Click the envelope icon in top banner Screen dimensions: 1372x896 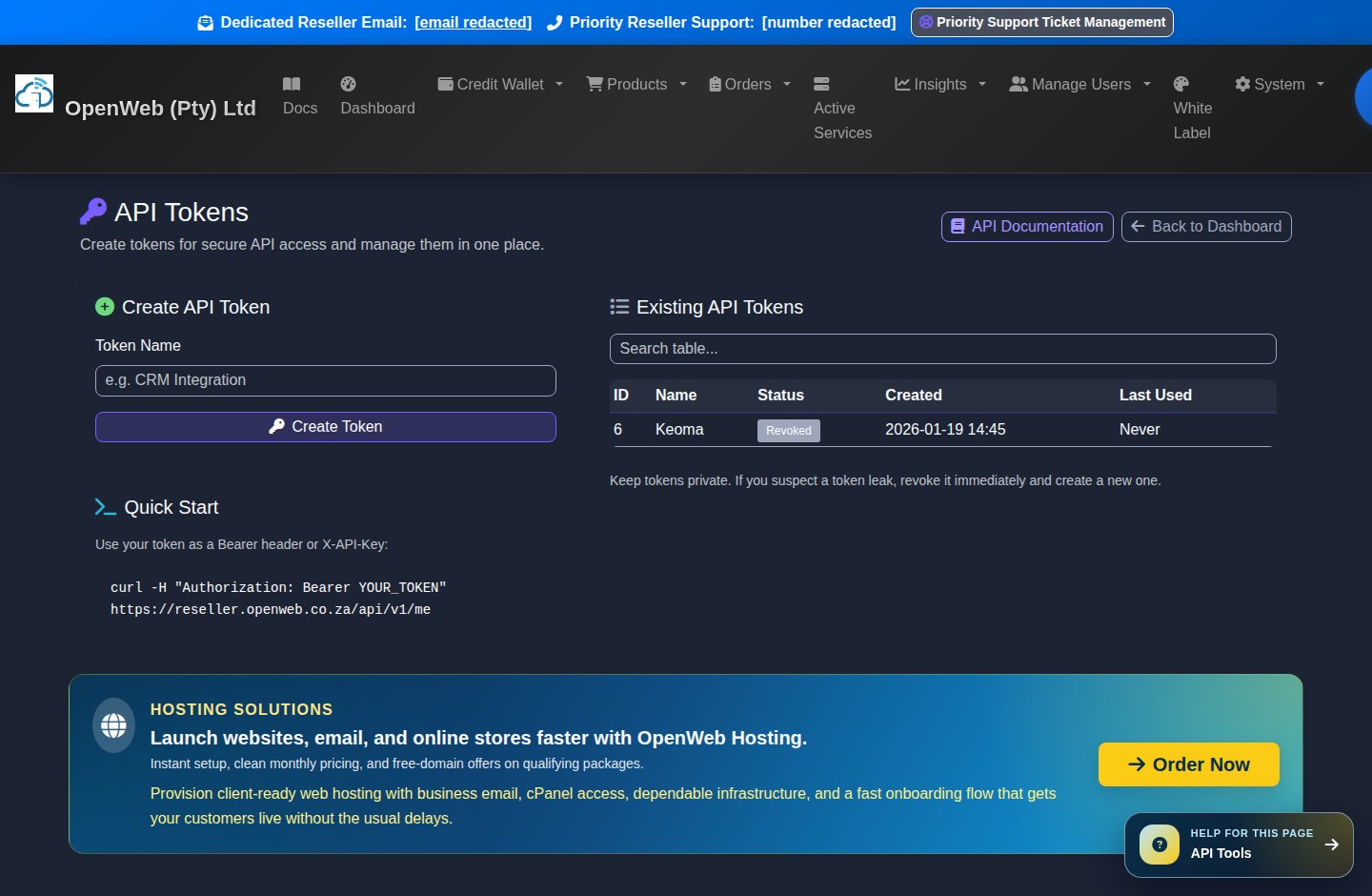pyautogui.click(x=205, y=23)
